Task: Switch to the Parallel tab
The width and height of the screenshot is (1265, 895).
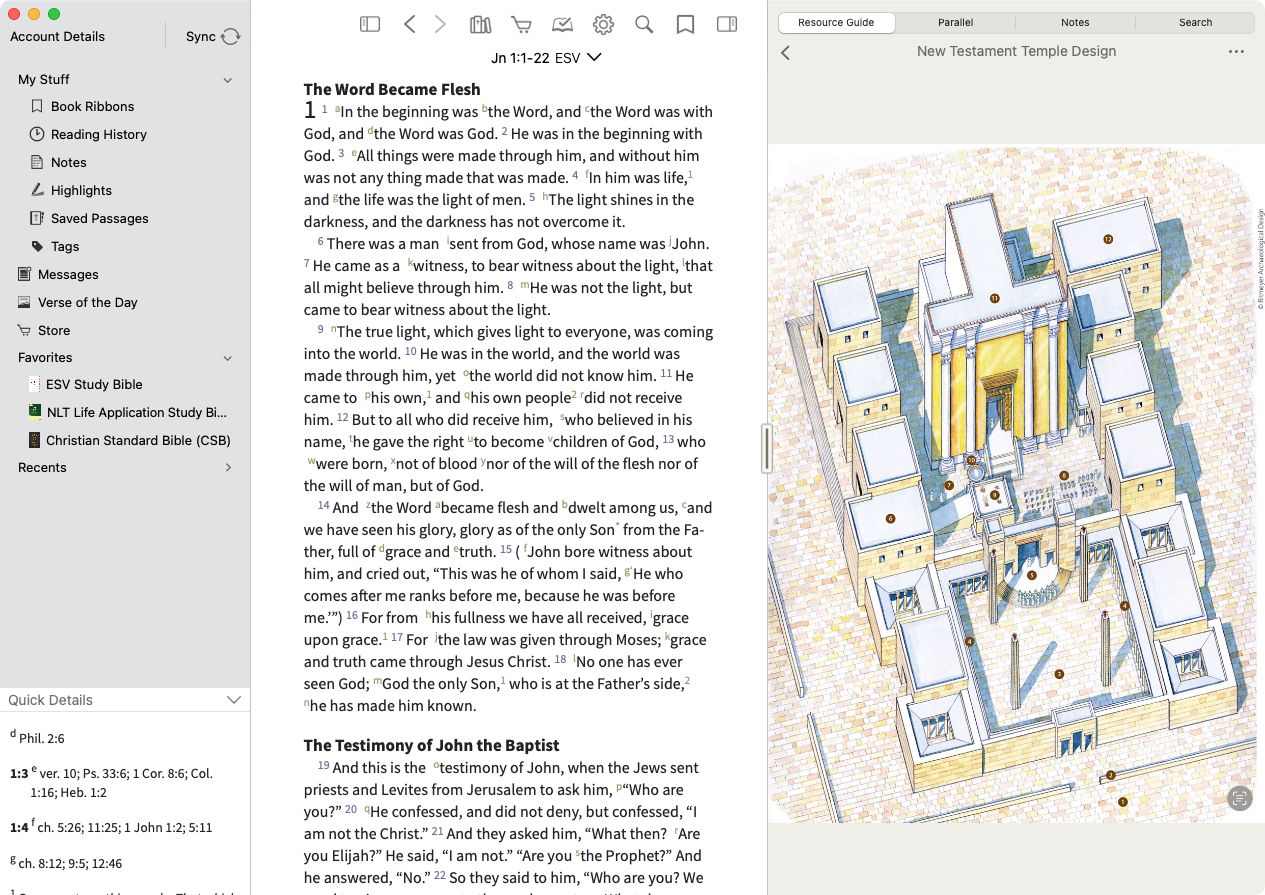Action: coord(956,22)
